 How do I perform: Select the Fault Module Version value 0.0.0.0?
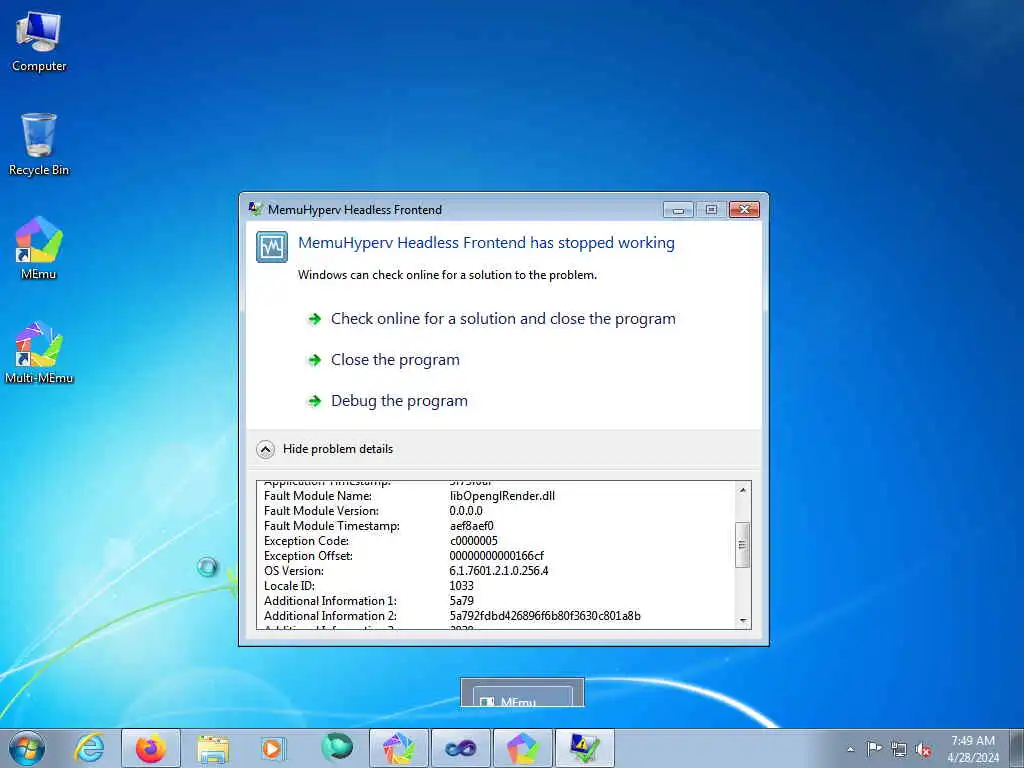pos(466,511)
